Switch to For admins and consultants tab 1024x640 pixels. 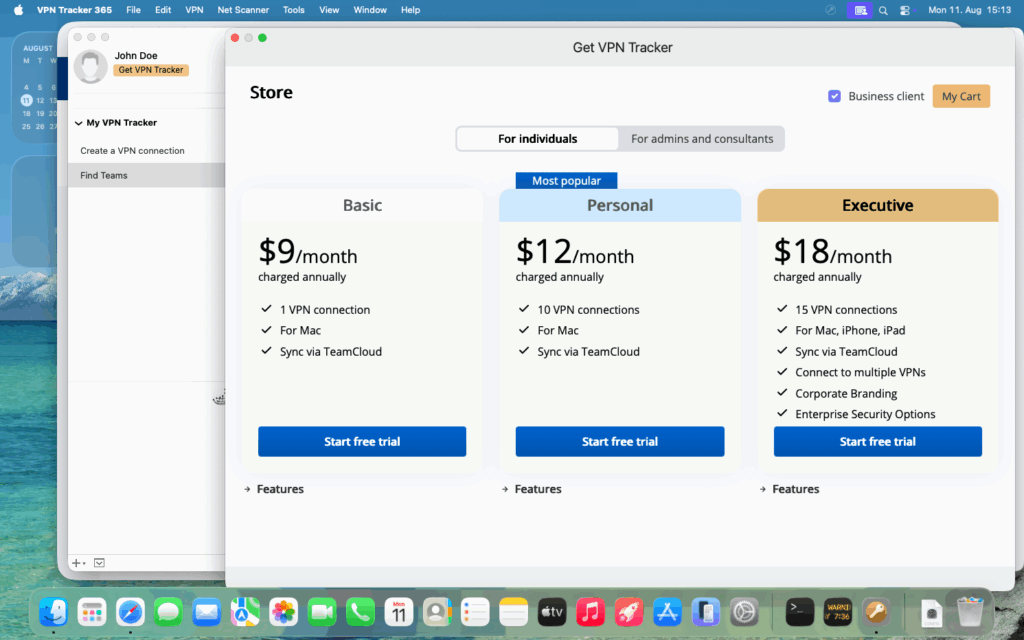702,138
